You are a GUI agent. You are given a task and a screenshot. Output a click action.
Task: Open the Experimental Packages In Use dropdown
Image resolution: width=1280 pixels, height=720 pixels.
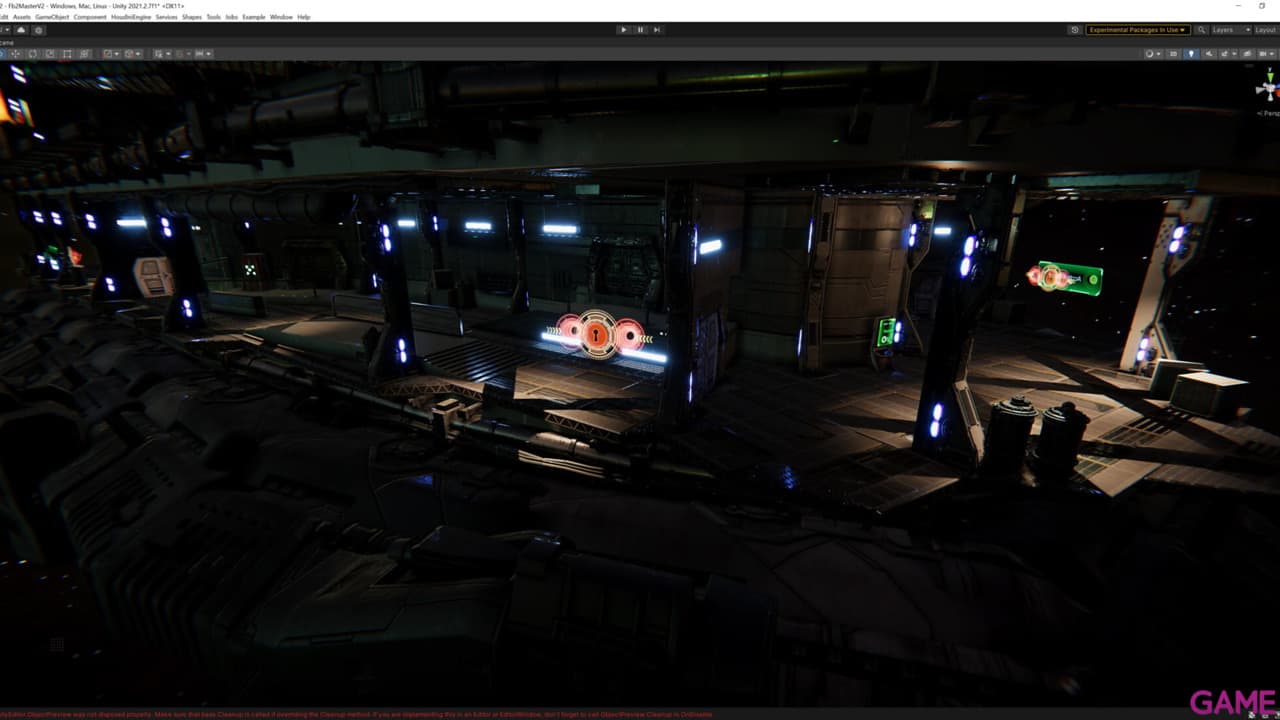pos(1138,30)
